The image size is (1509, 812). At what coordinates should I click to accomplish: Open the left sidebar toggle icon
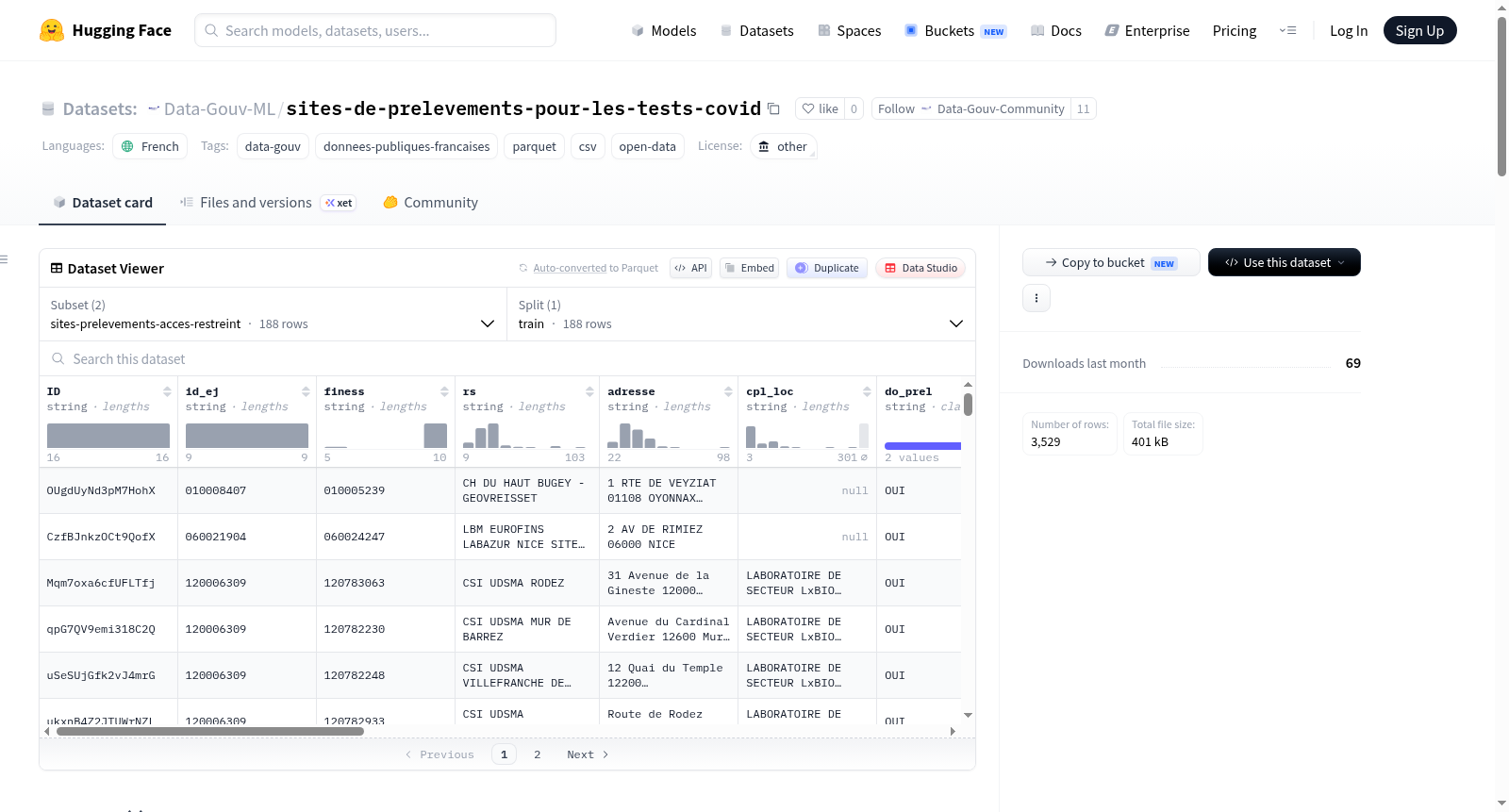(x=4, y=259)
